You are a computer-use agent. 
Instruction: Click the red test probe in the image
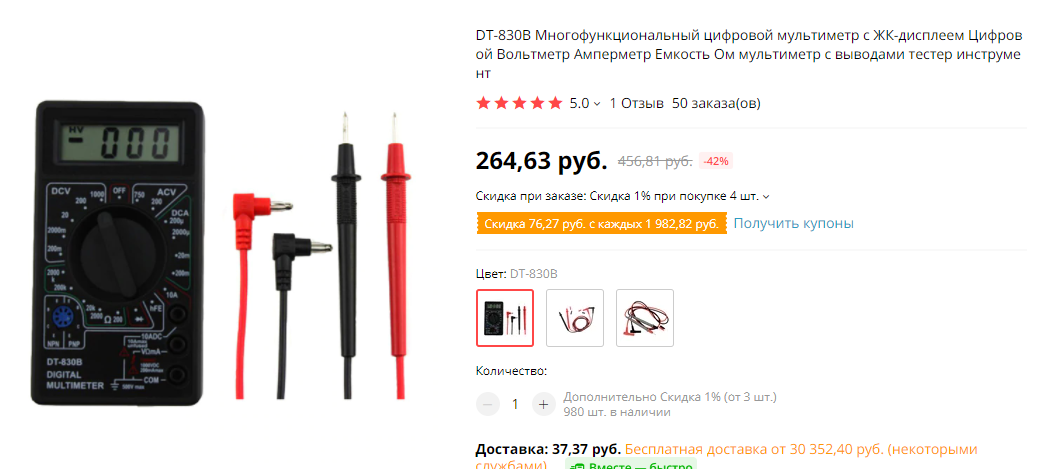pyautogui.click(x=395, y=255)
